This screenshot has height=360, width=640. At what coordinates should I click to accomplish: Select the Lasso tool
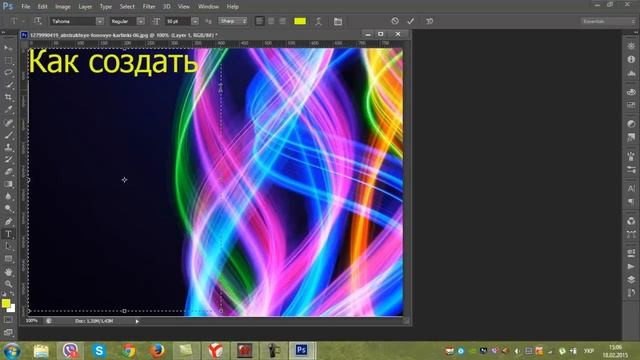8,73
